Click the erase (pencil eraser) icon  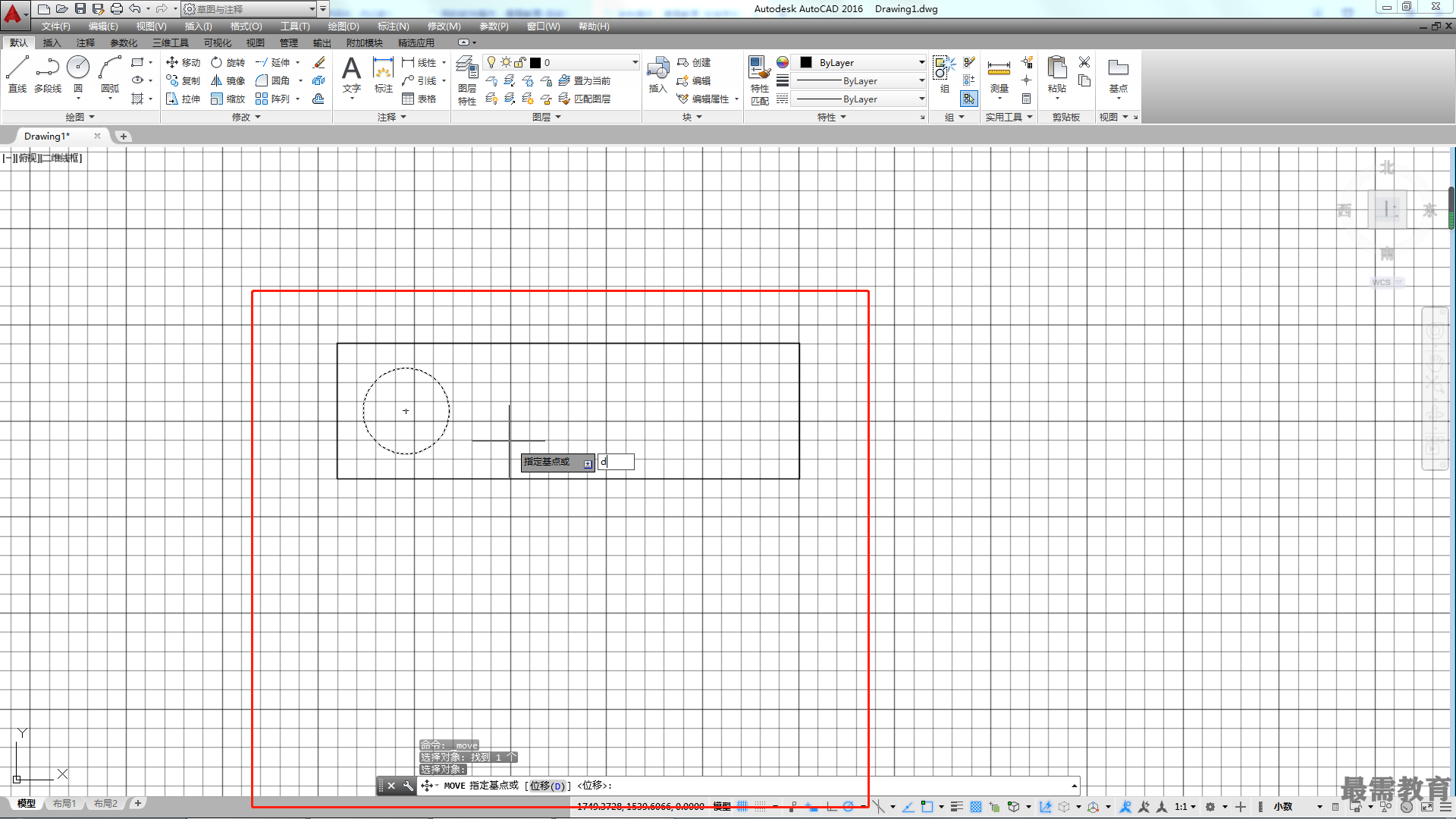click(318, 62)
